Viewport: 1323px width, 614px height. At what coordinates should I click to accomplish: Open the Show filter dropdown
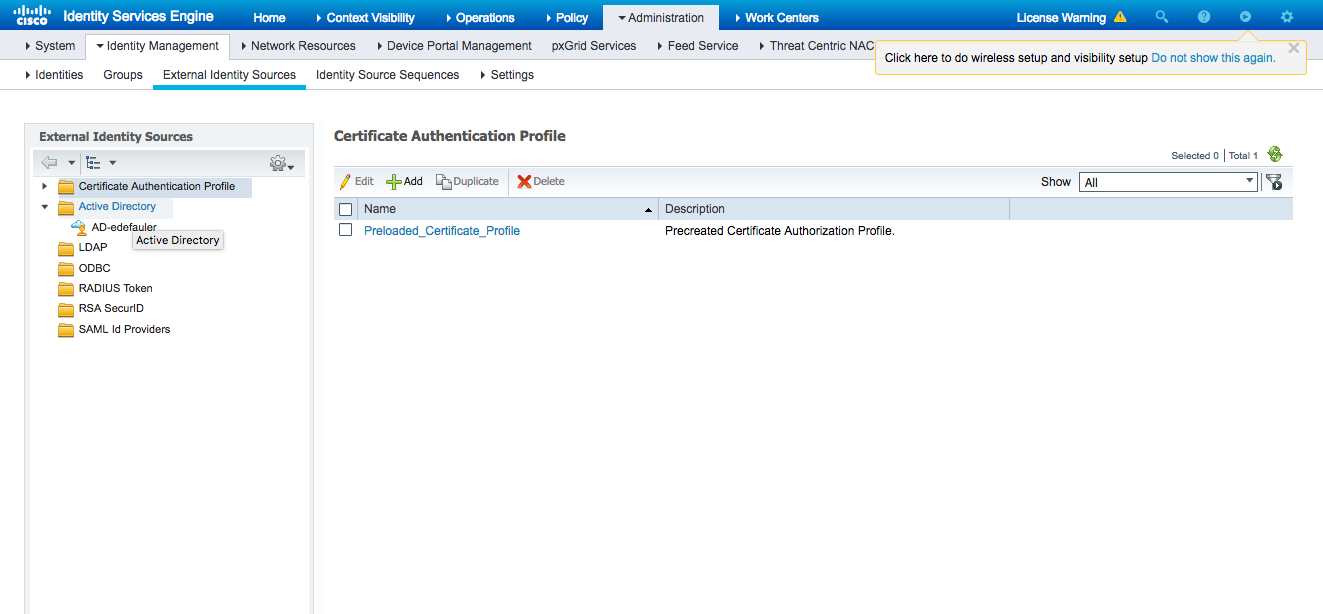(x=1168, y=182)
